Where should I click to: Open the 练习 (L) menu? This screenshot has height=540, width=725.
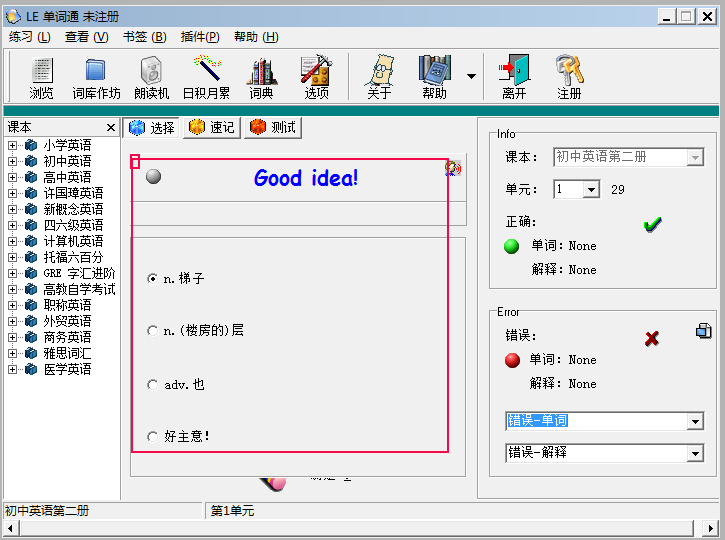tap(30, 37)
